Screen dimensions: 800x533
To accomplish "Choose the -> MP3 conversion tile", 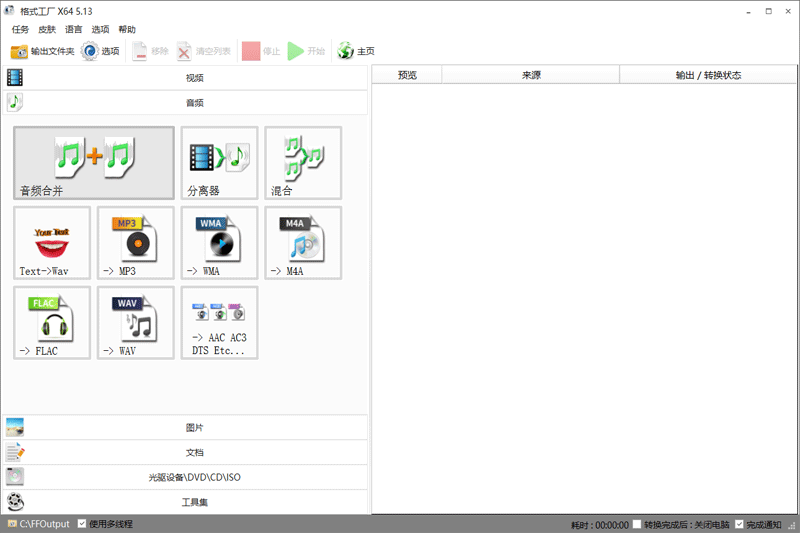I will coord(136,243).
